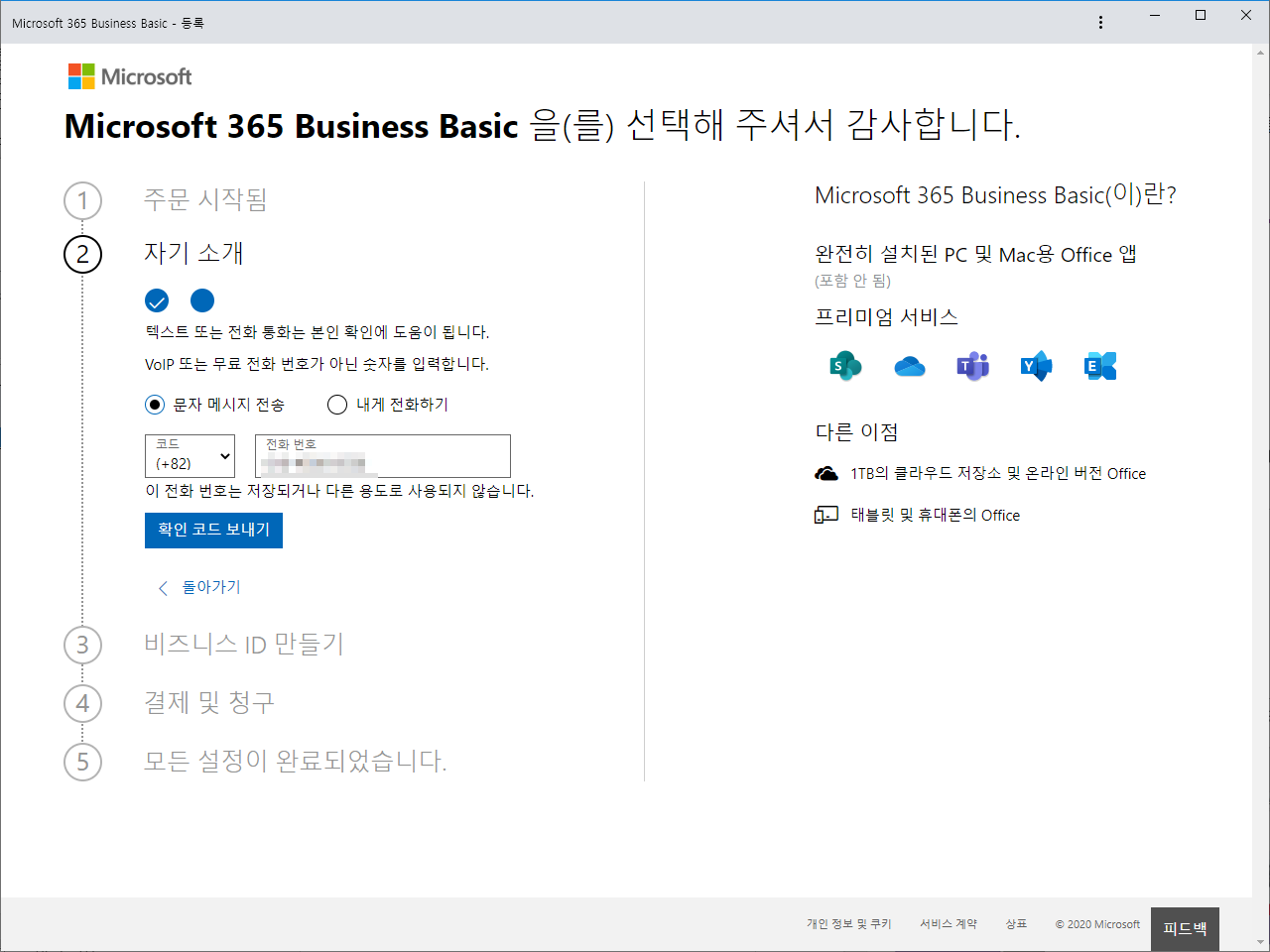This screenshot has height=952, width=1270.
Task: Click the Yammer service icon
Action: click(1037, 366)
